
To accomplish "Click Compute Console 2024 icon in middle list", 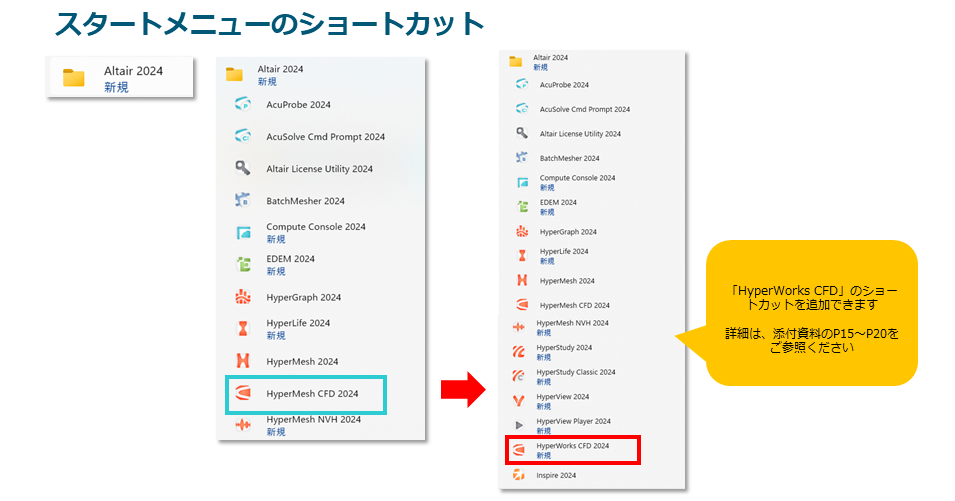I will 243,233.
